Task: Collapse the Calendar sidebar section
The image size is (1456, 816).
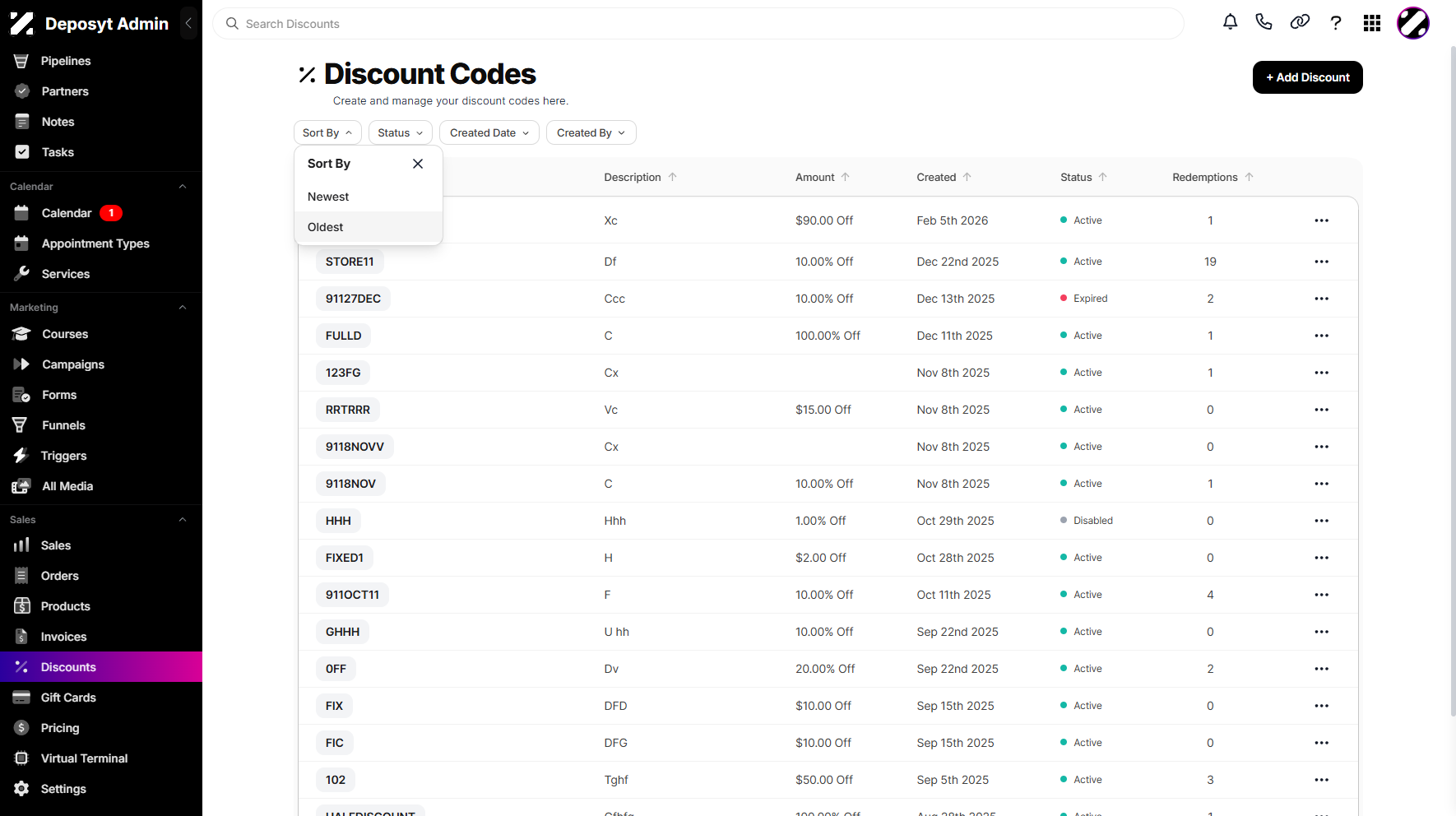Action: coord(183,187)
